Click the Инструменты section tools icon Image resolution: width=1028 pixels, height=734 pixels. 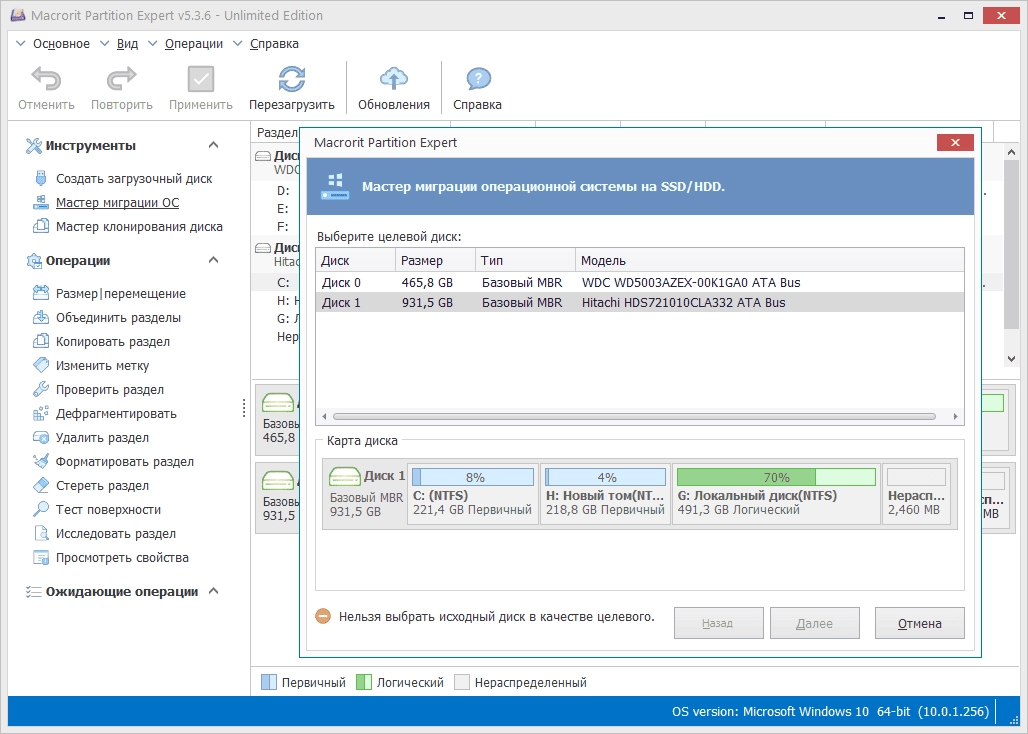(33, 145)
